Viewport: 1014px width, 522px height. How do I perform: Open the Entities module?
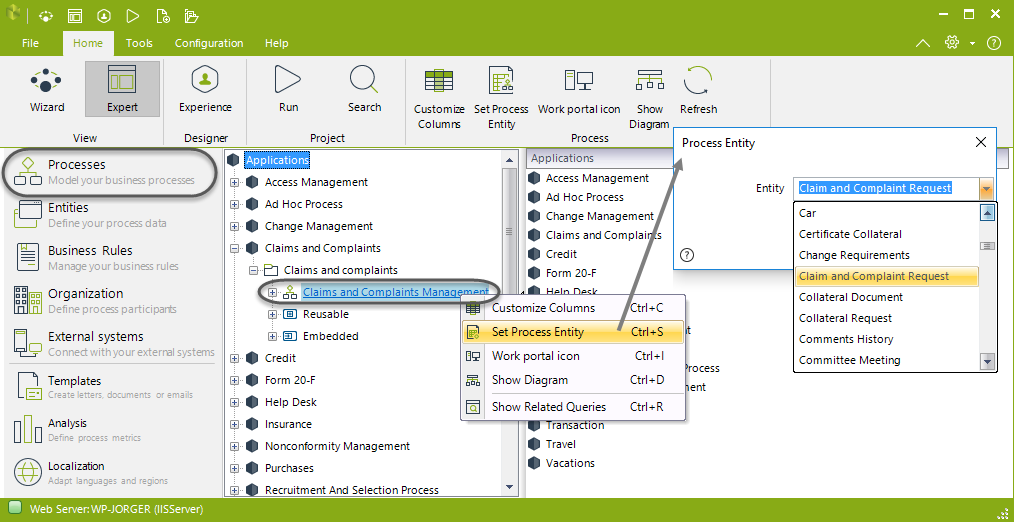110,215
